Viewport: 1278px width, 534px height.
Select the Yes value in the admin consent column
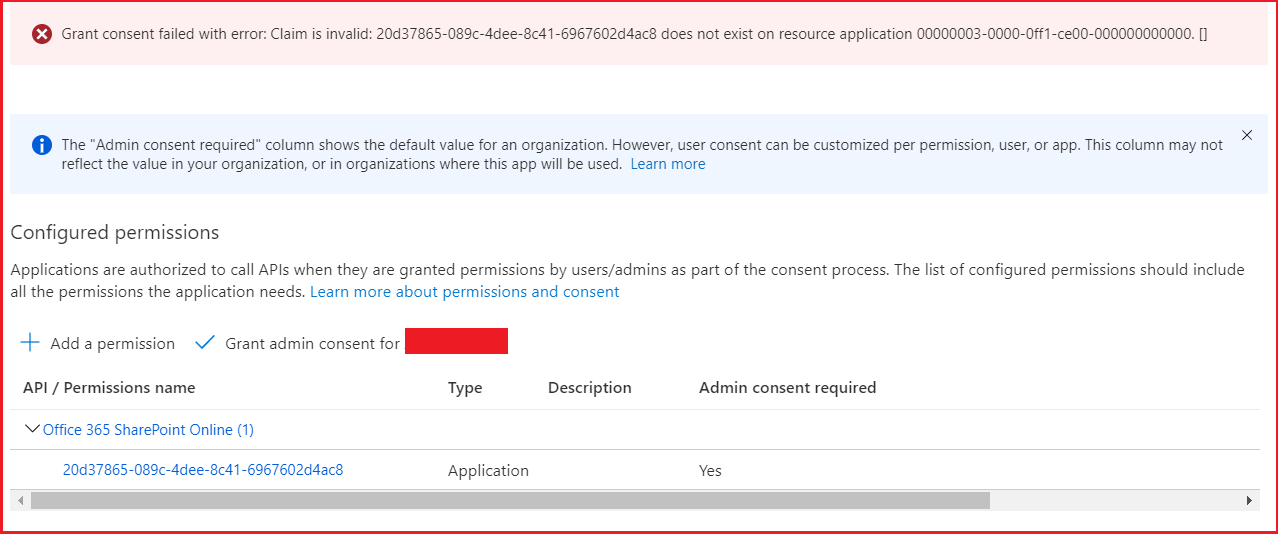[x=710, y=471]
